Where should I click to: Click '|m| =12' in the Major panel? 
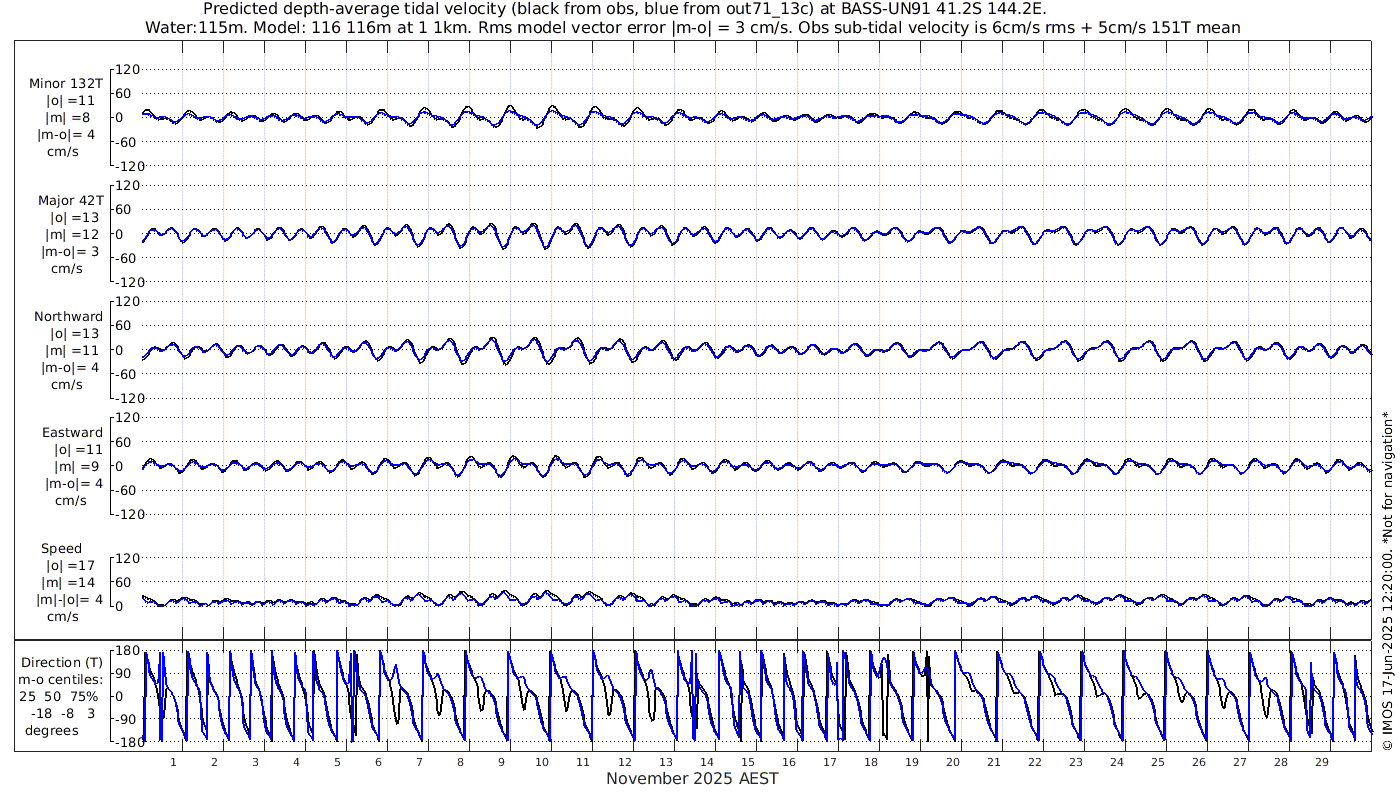(x=72, y=234)
